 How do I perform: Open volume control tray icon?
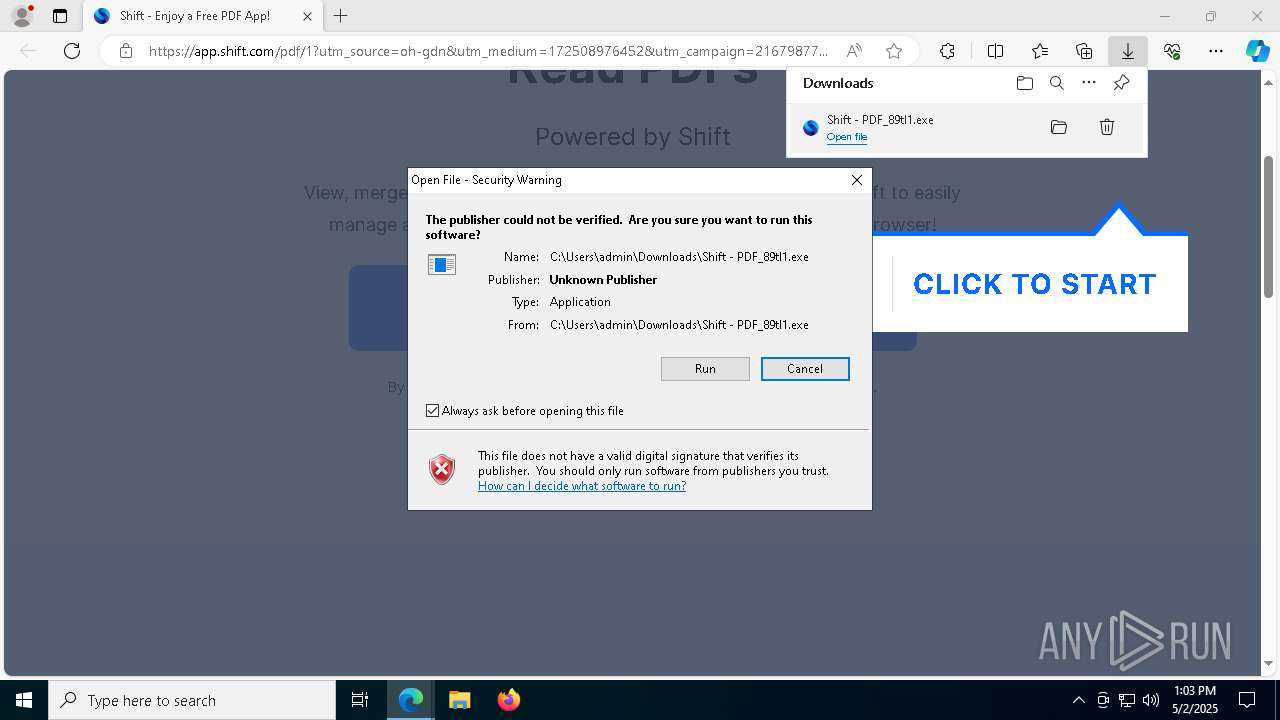point(1150,700)
